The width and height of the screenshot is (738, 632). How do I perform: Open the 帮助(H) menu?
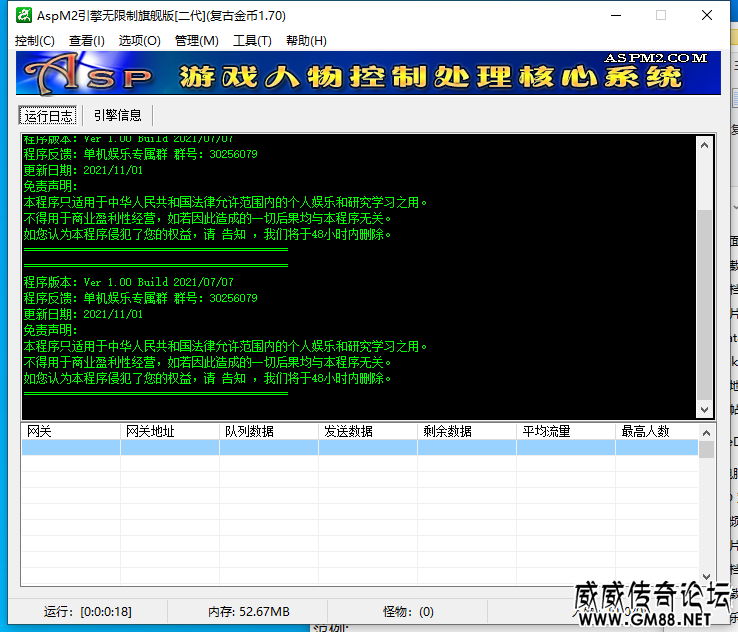[x=306, y=41]
